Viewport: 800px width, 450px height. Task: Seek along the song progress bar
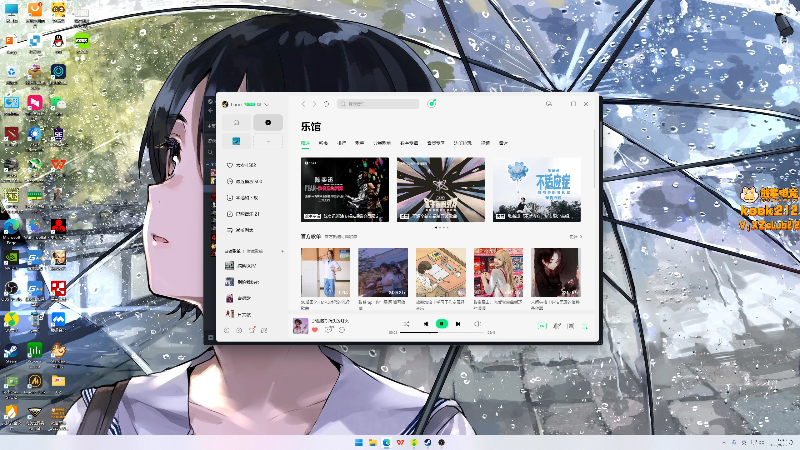442,333
